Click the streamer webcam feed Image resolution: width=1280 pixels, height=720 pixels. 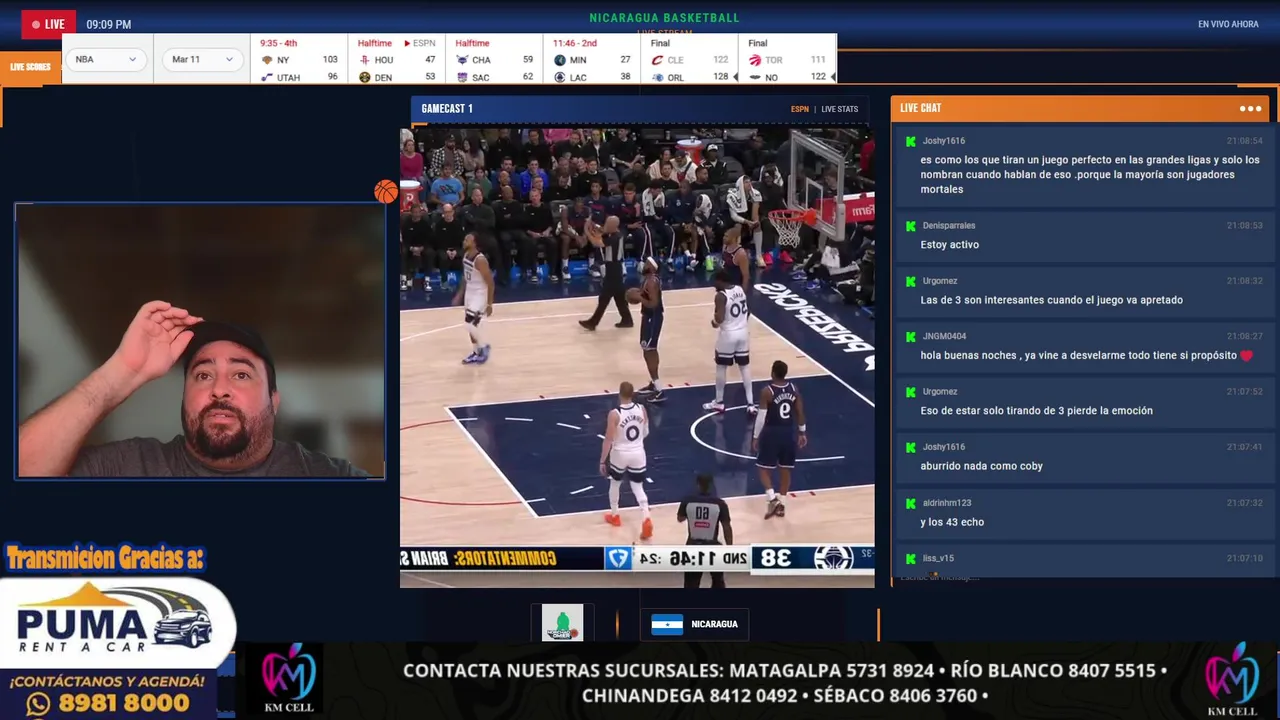[200, 341]
